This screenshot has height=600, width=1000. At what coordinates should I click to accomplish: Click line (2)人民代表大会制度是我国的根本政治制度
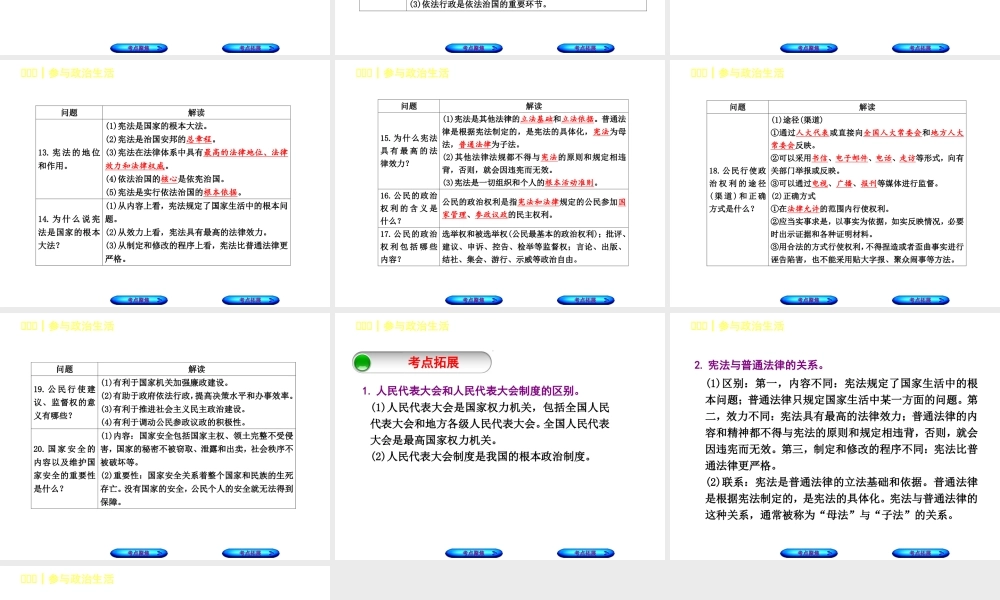coord(483,457)
